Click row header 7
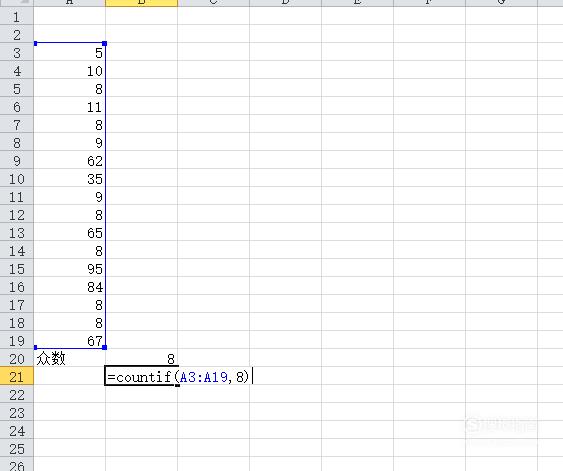This screenshot has height=471, width=563. 17,124
